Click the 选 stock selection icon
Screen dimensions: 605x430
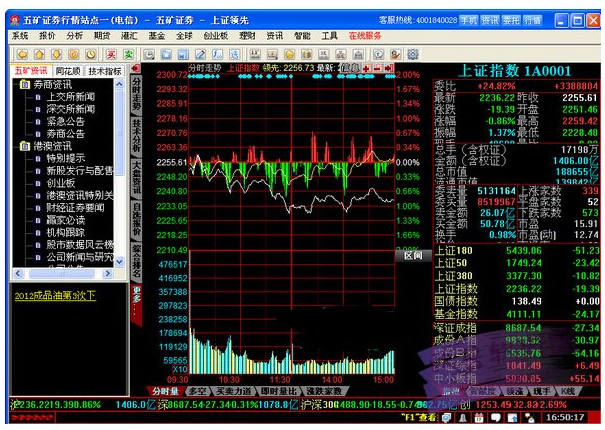click(234, 54)
